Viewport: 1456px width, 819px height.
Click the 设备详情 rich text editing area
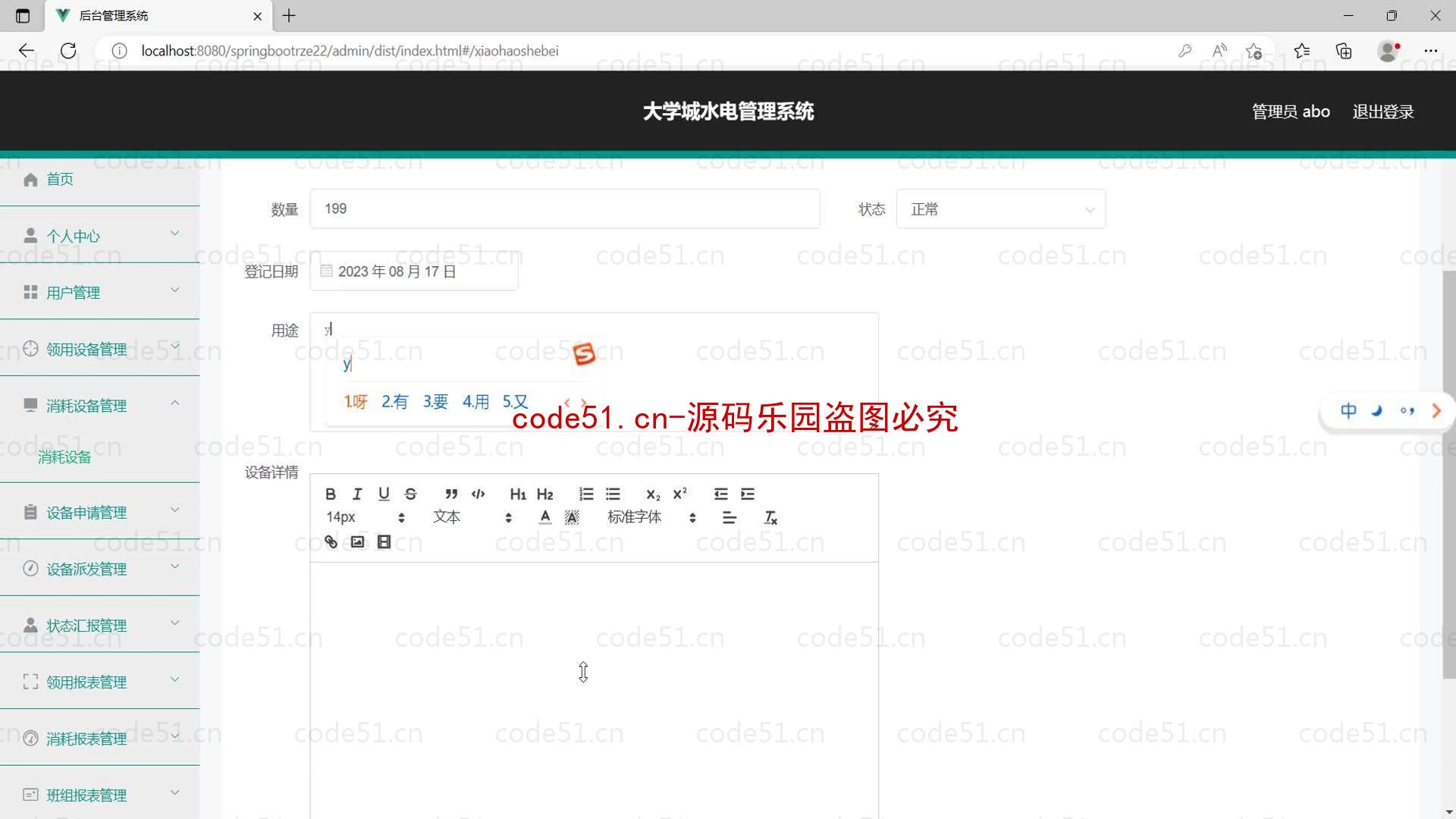click(594, 690)
